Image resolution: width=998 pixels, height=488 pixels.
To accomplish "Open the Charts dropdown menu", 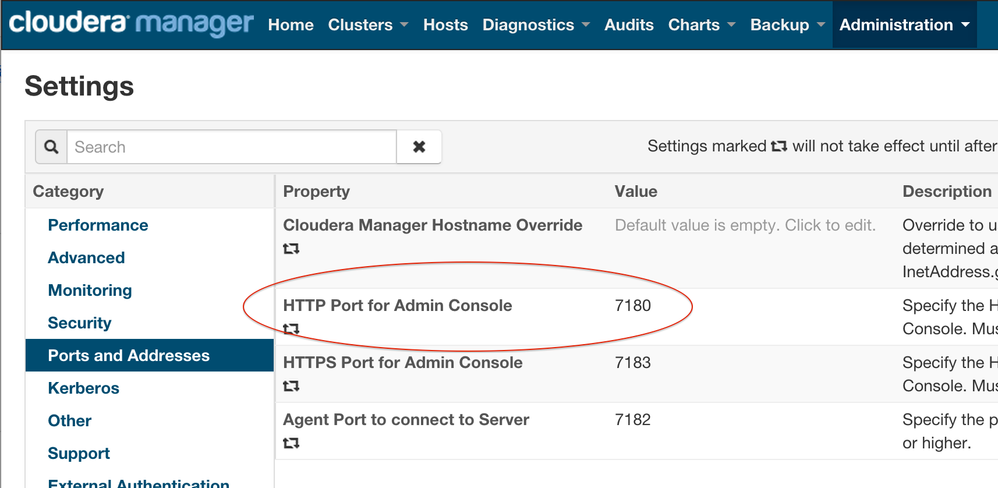I will [x=701, y=25].
